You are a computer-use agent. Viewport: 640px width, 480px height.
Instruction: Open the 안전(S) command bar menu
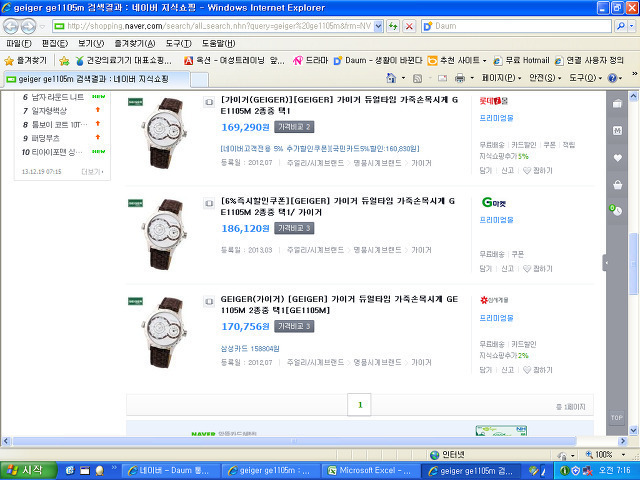[x=545, y=78]
